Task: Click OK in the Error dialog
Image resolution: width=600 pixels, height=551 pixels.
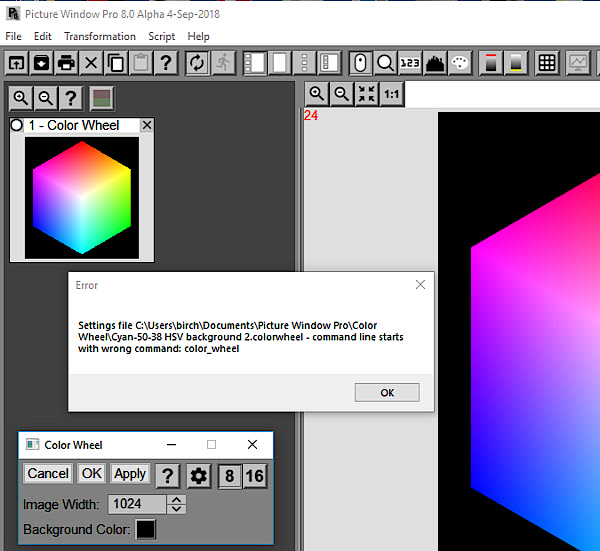Action: pos(387,393)
